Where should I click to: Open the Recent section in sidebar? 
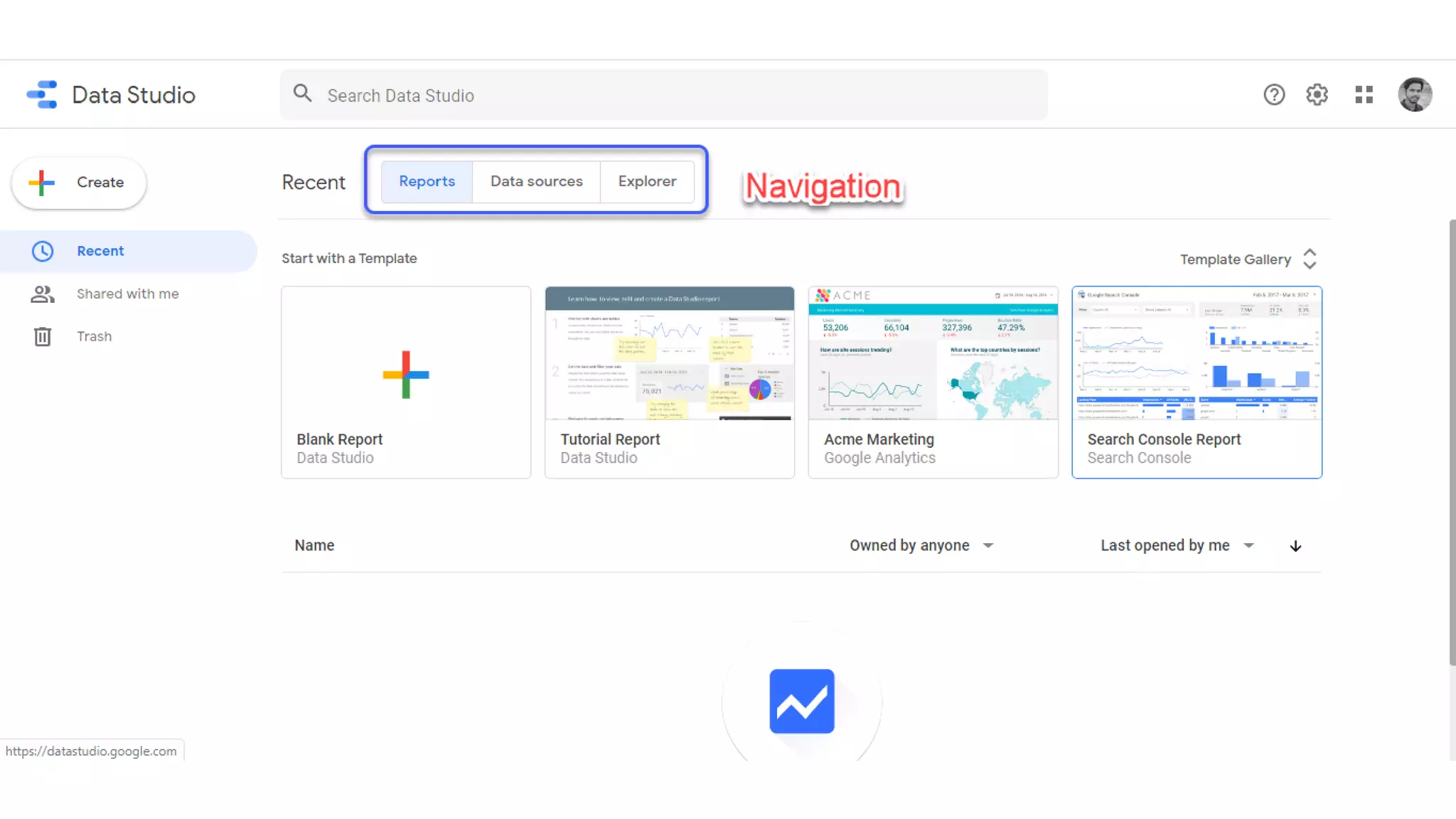100,251
